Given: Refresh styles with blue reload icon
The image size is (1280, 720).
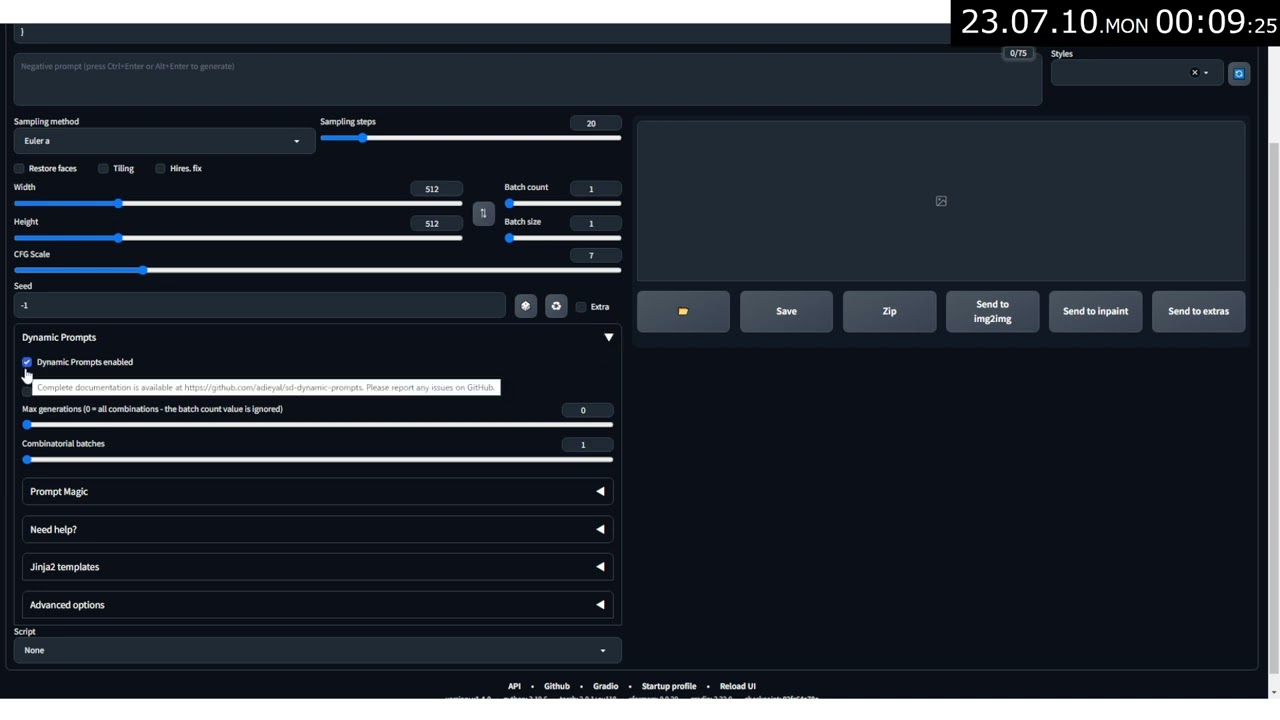Looking at the screenshot, I should 1238,73.
